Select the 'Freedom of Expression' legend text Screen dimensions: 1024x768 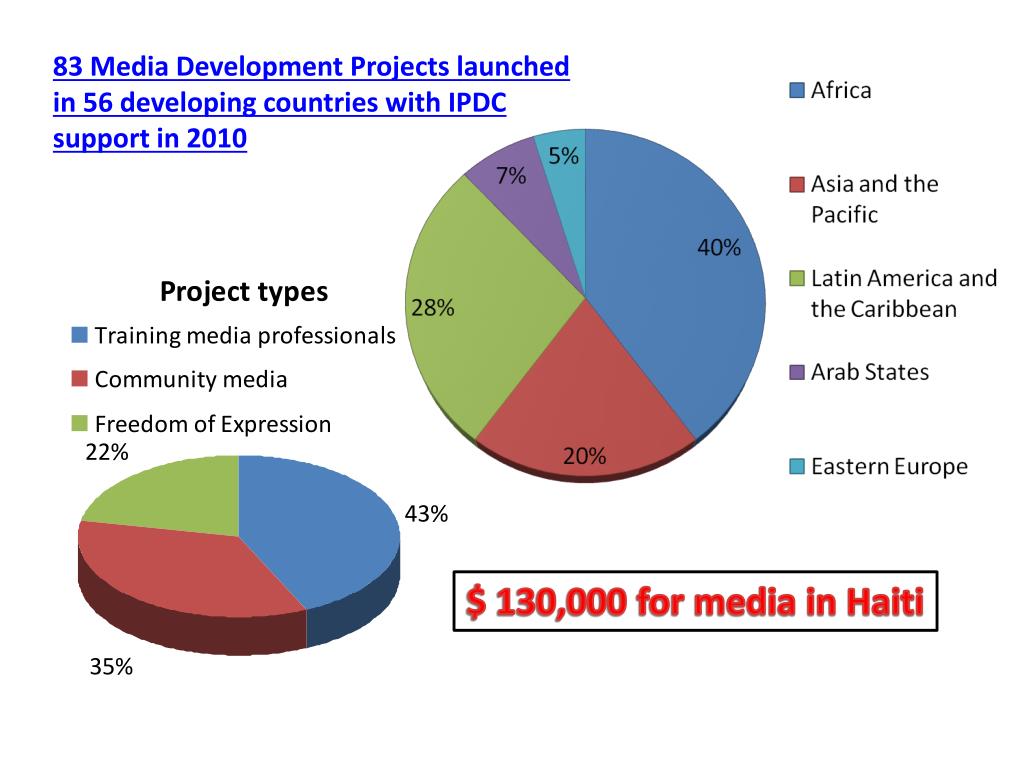pos(213,424)
